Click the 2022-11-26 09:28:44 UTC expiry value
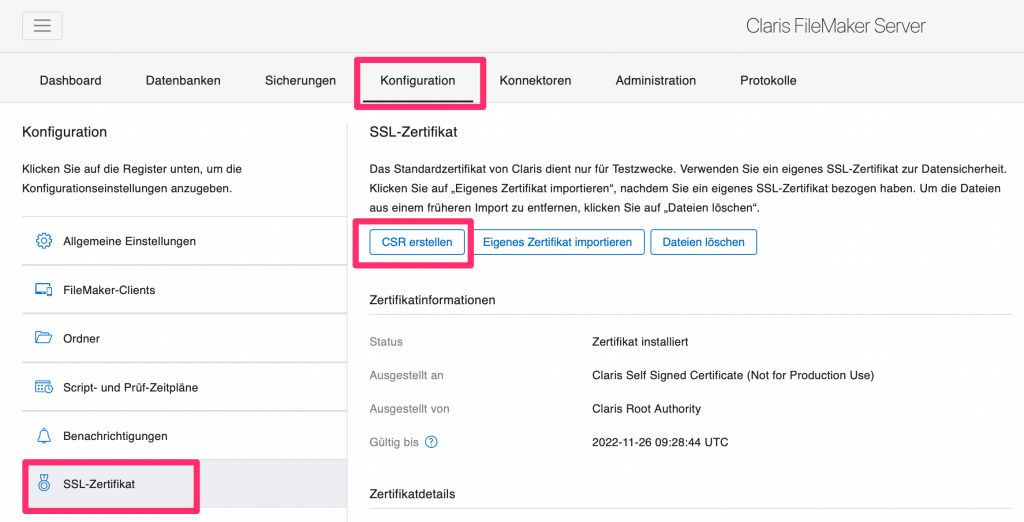 pyautogui.click(x=660, y=442)
